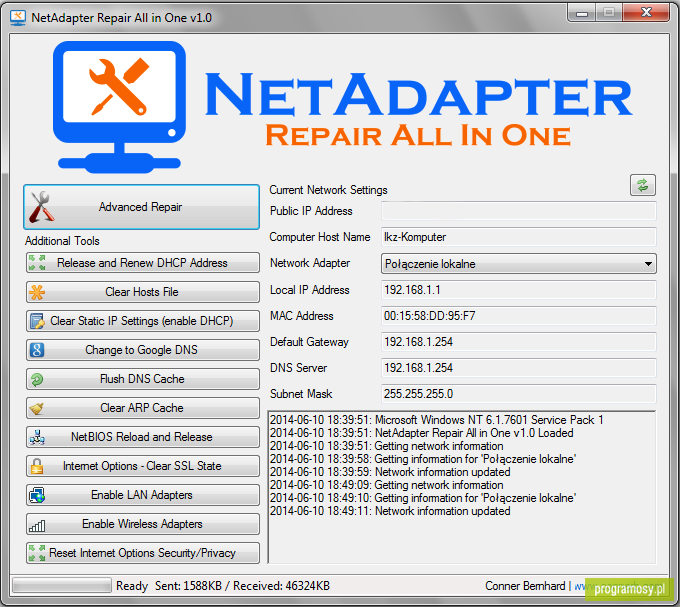Click Enable LAN Adapters button
Viewport: 680px width, 607px height.
click(x=143, y=495)
